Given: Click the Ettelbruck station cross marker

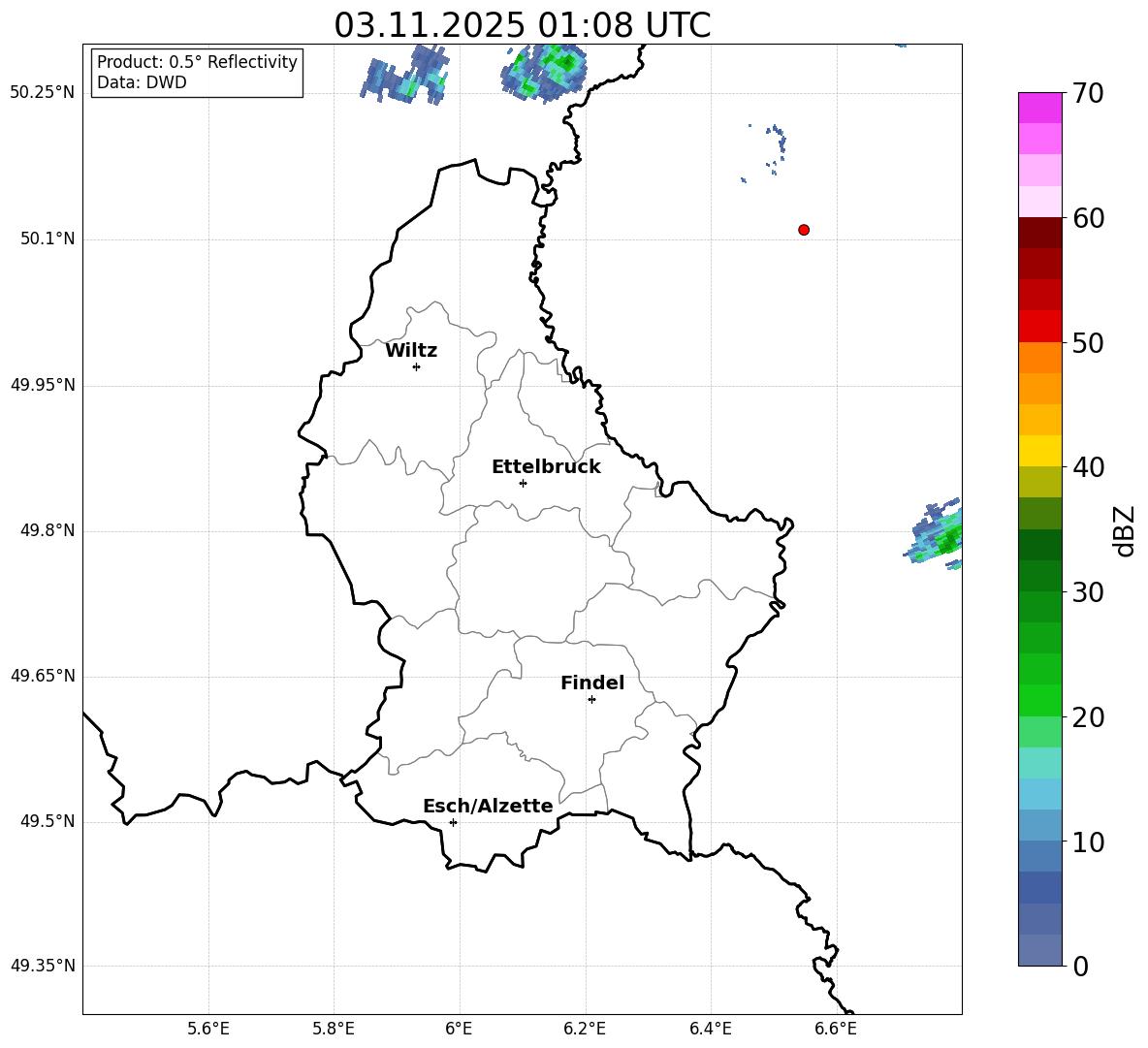Looking at the screenshot, I should coord(523,483).
